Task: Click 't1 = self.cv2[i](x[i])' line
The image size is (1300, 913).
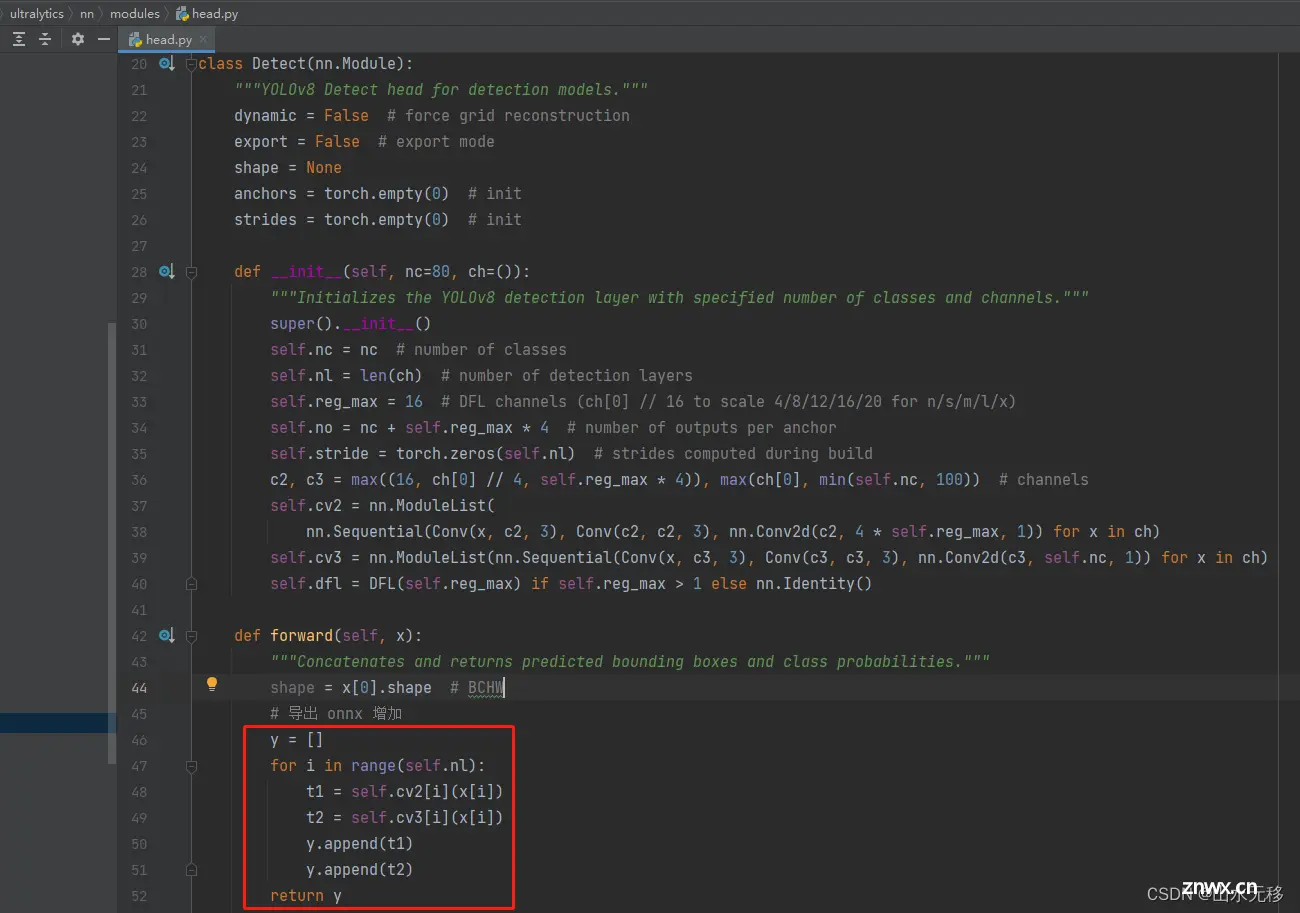Action: tap(404, 792)
